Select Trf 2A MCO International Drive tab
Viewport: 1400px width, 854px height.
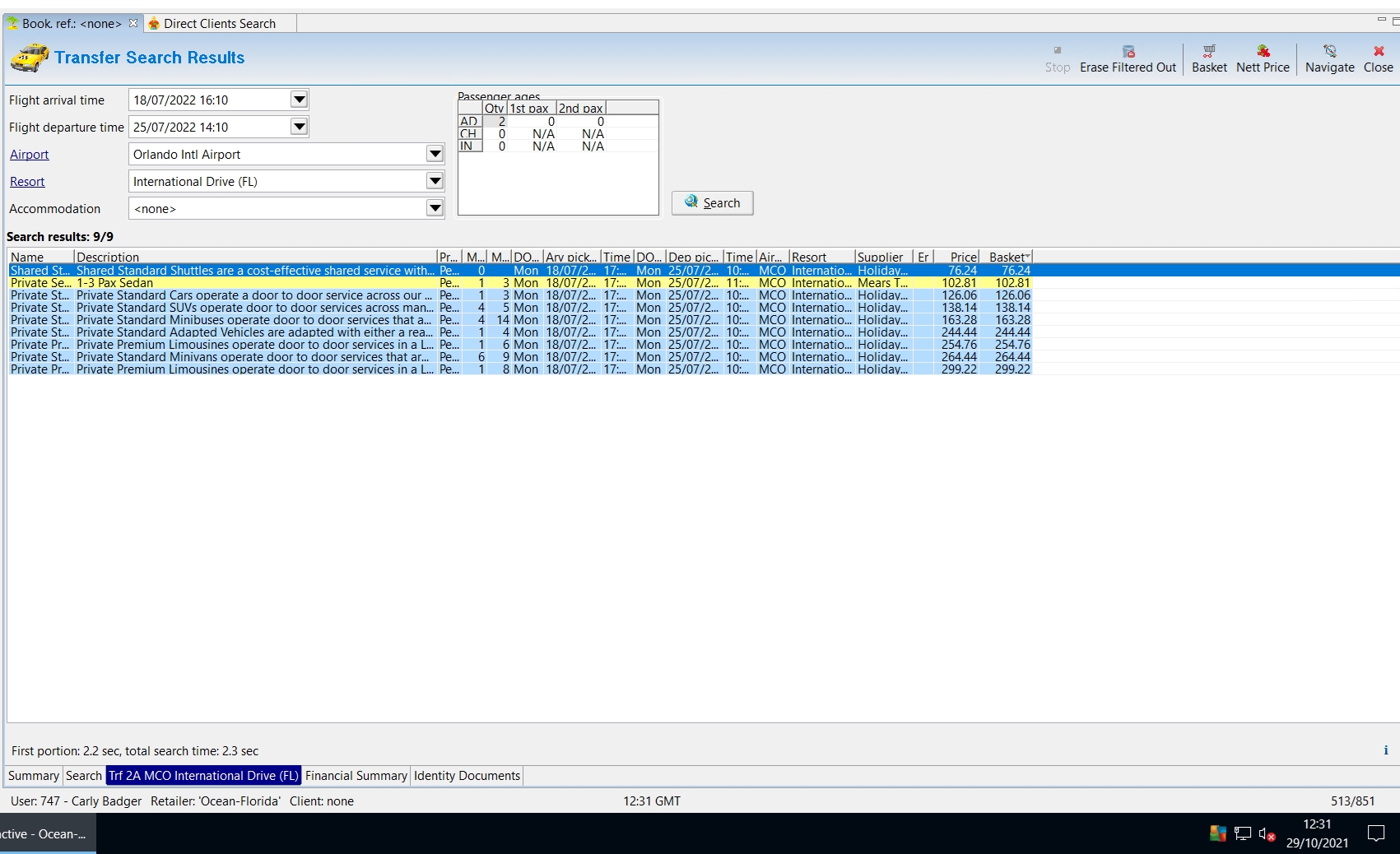[x=203, y=775]
